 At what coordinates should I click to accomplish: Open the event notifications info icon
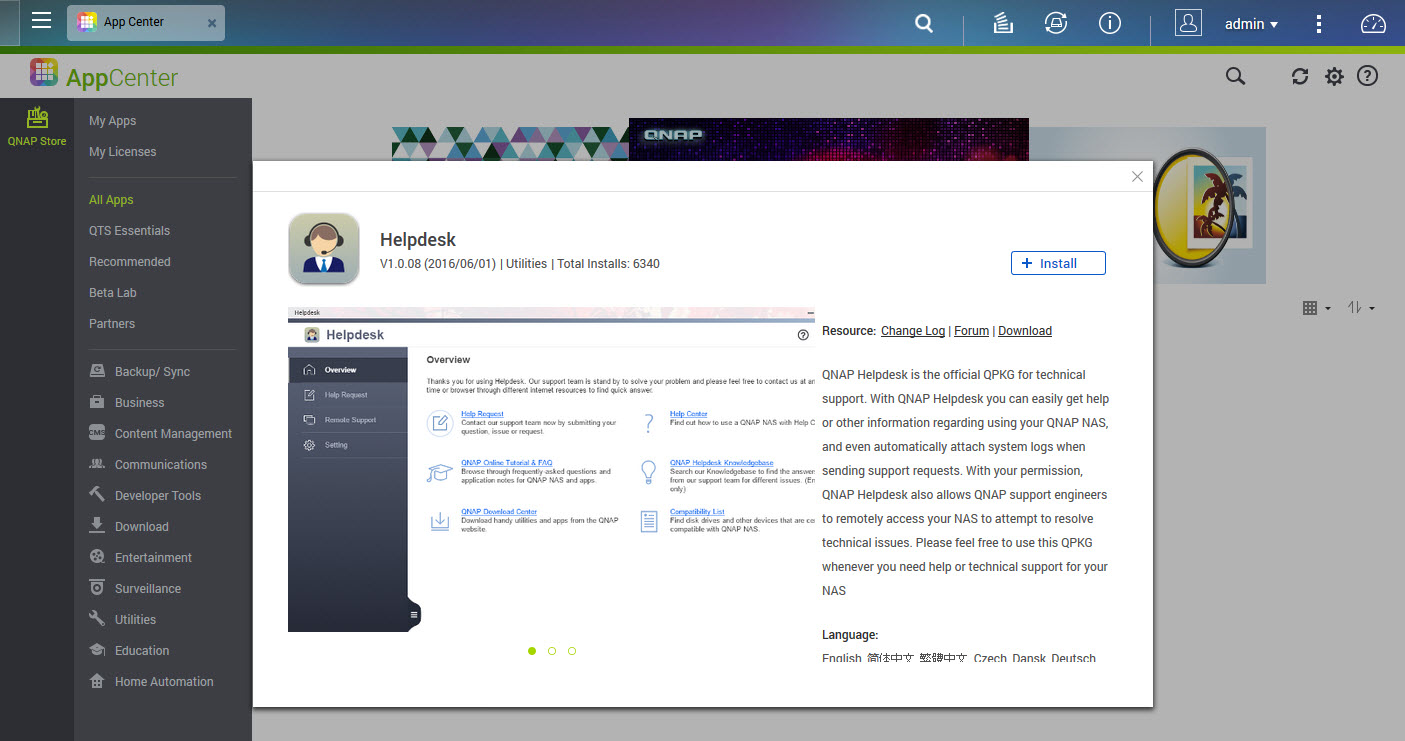(1109, 24)
